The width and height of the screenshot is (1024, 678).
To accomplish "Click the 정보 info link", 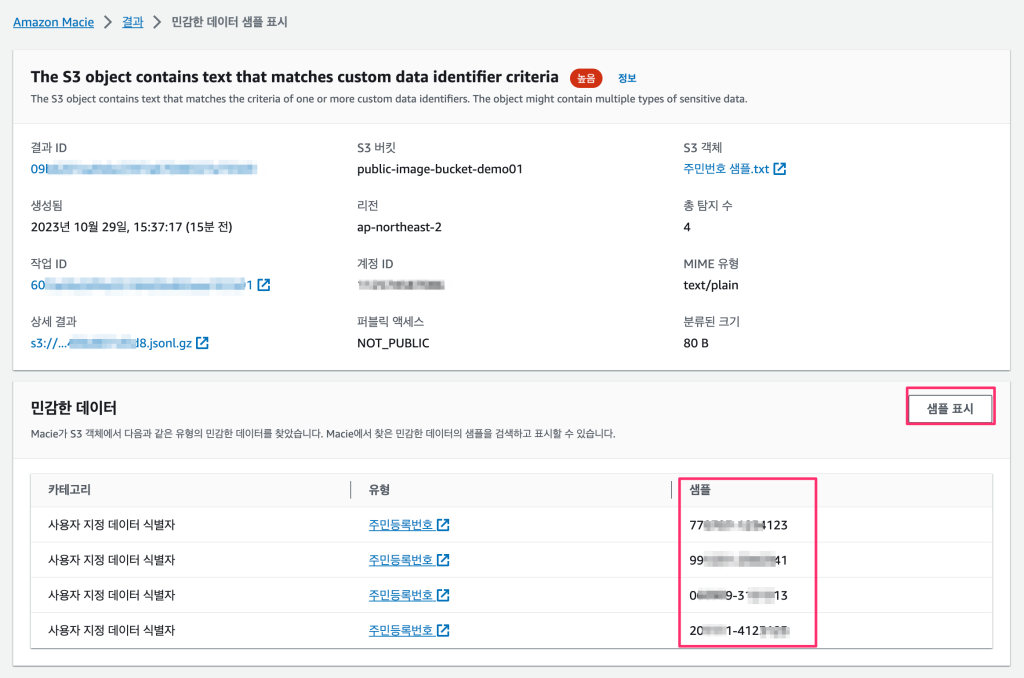I will [x=627, y=78].
